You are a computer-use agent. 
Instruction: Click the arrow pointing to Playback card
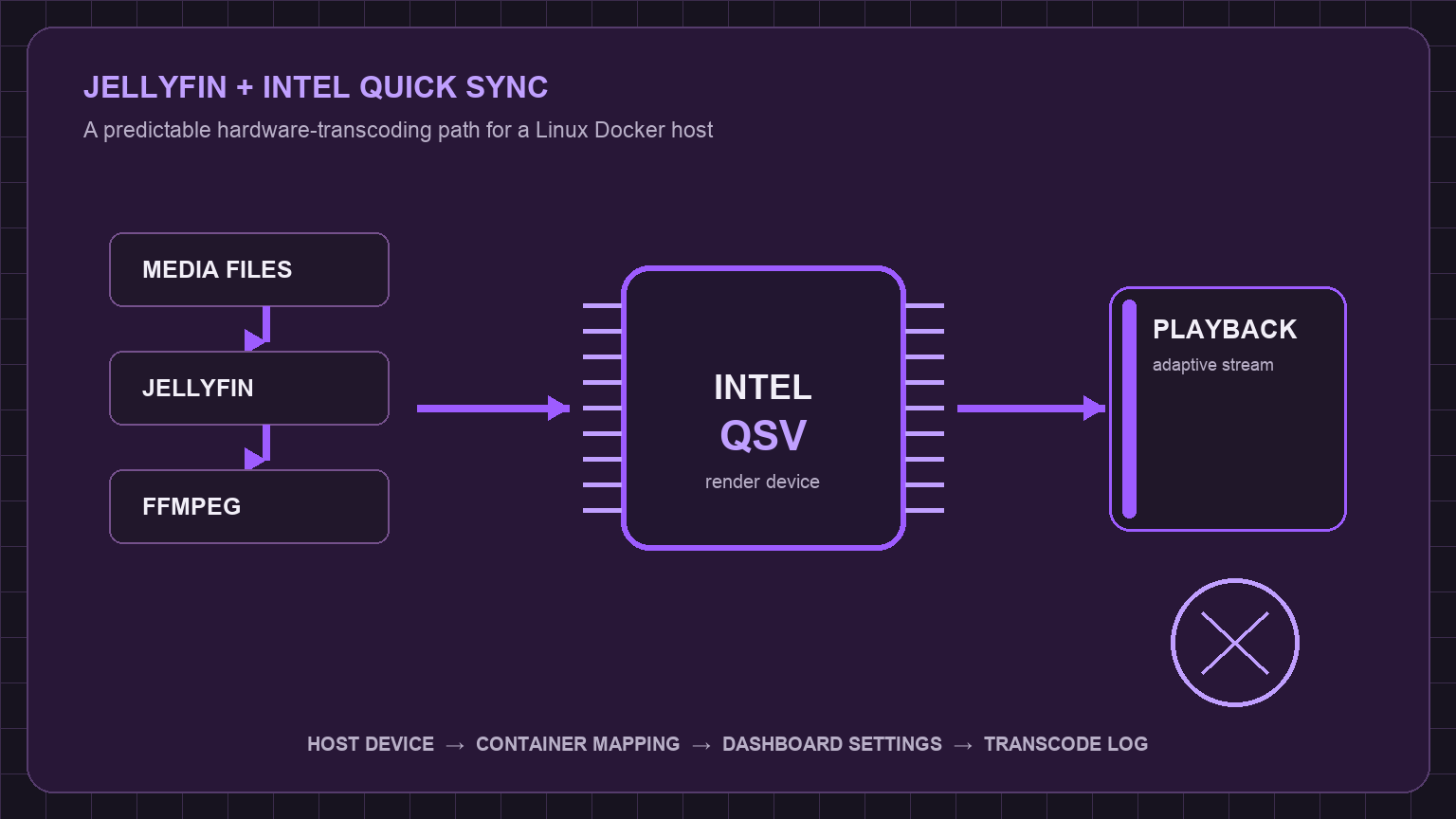pos(1031,409)
